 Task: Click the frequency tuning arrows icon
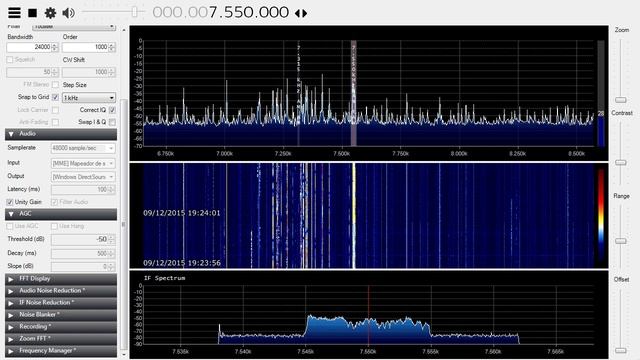click(301, 13)
